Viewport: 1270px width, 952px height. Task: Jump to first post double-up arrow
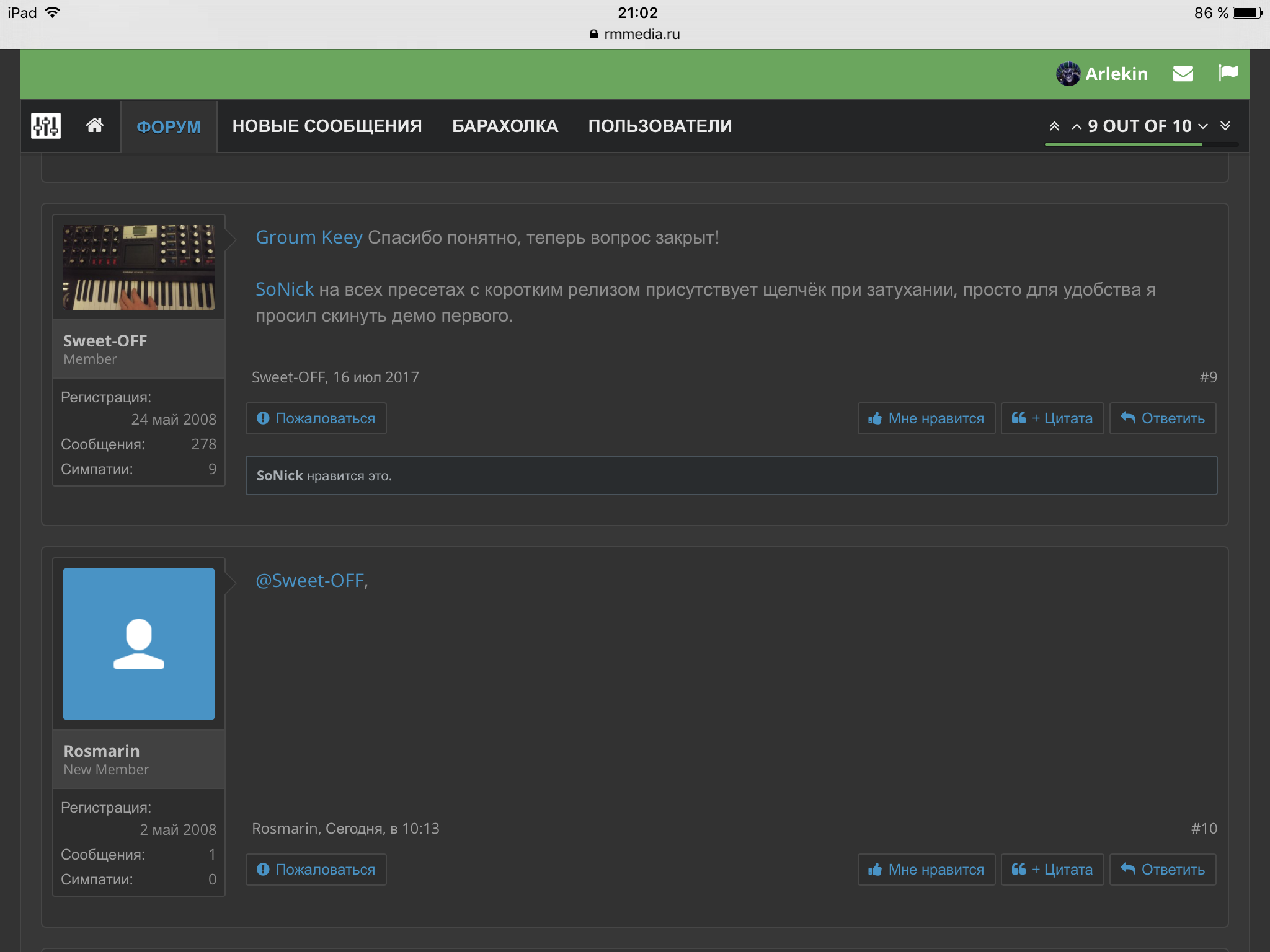(1054, 126)
